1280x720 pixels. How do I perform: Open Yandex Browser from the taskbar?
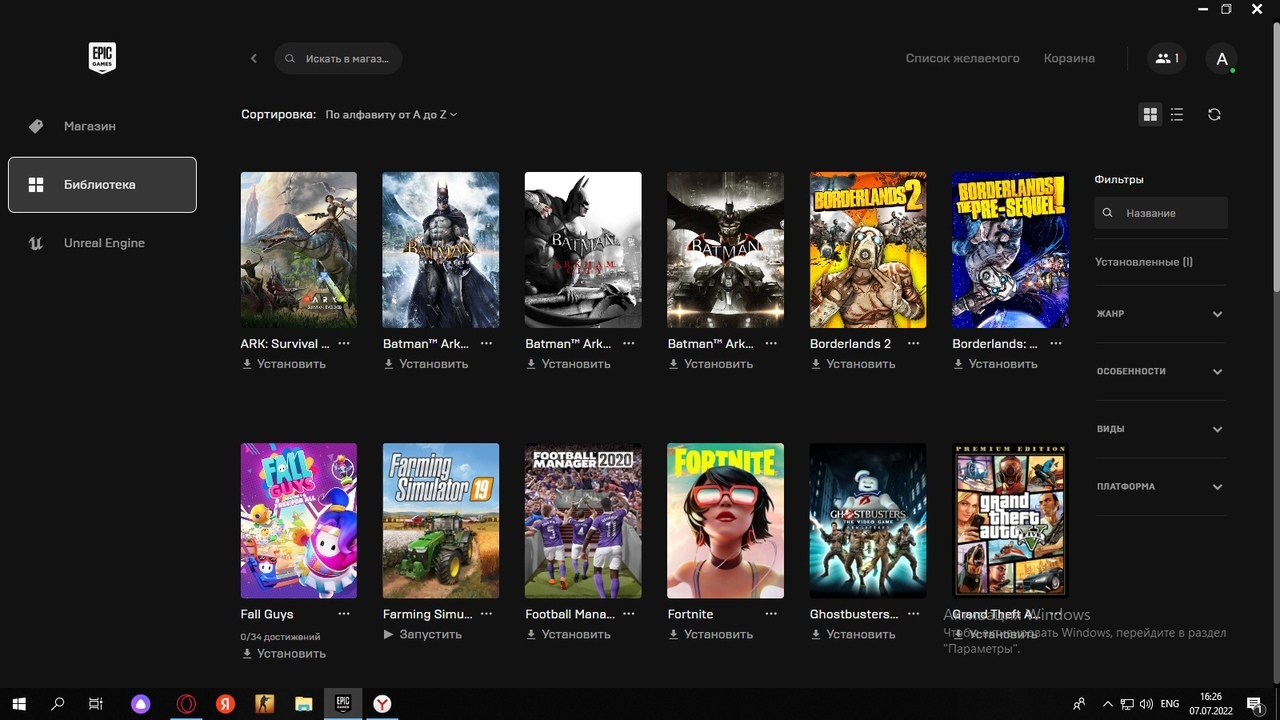(x=382, y=704)
